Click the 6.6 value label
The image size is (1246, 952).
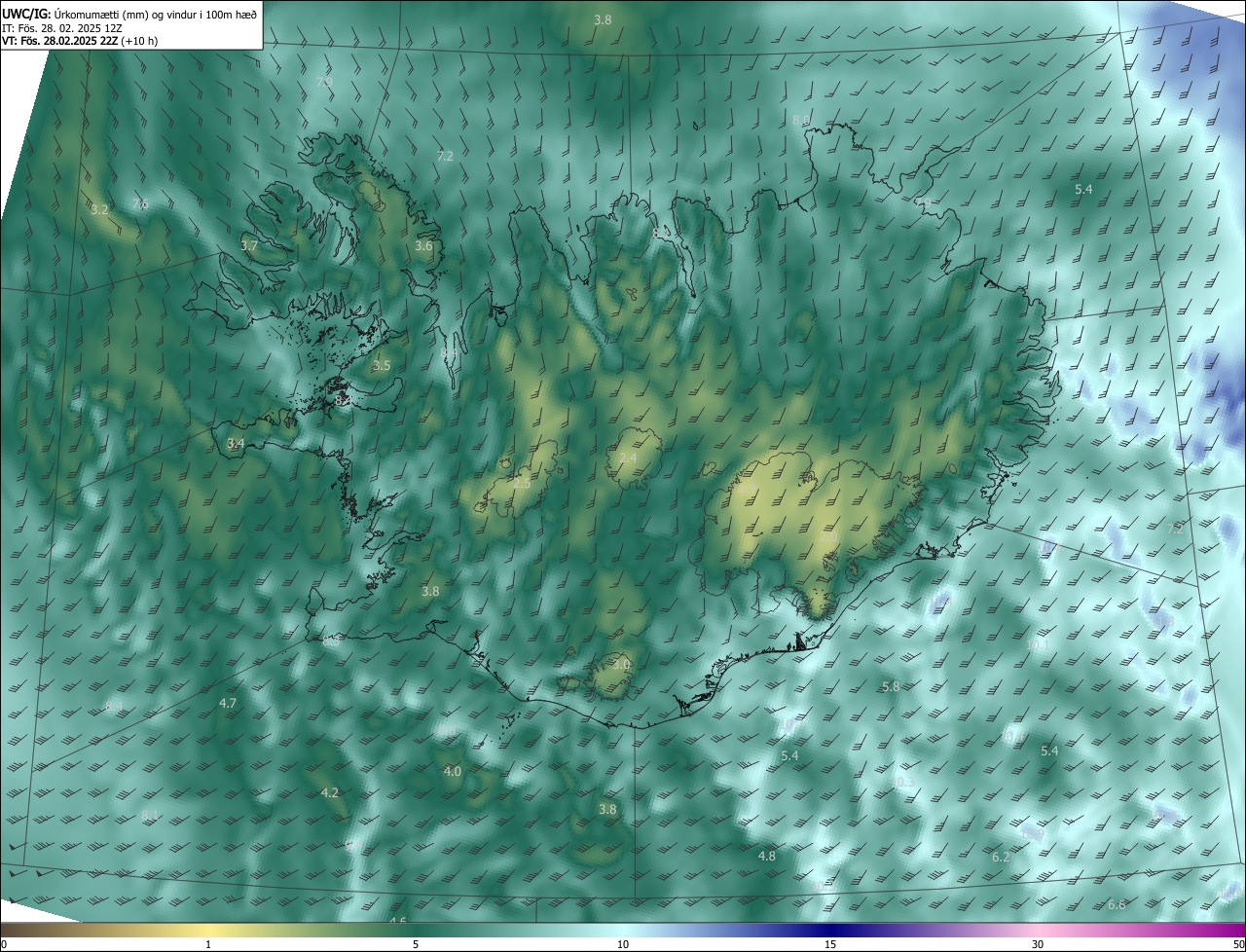(1117, 905)
